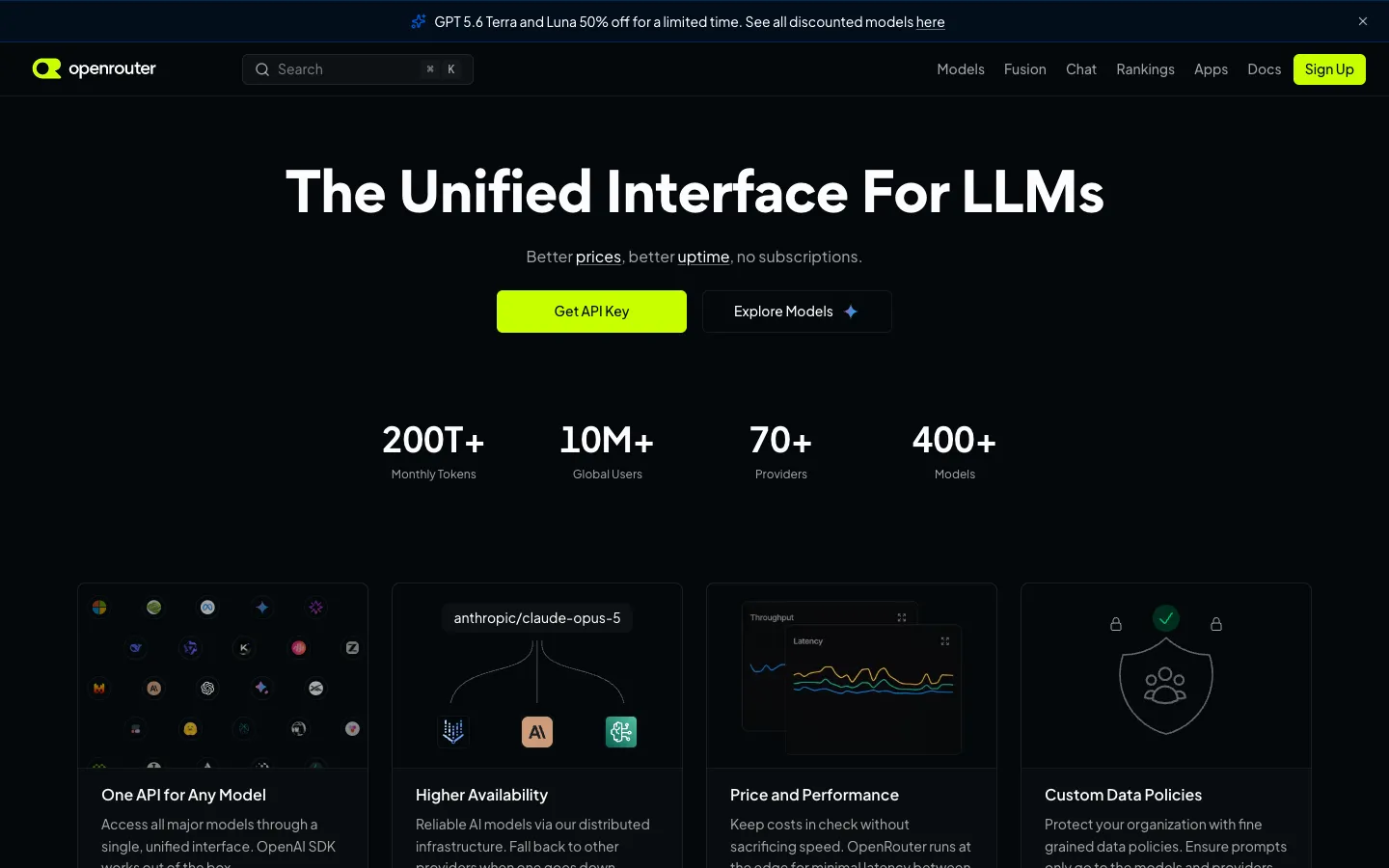The width and height of the screenshot is (1389, 868).
Task: Click the Explore Models button
Action: 797,312
